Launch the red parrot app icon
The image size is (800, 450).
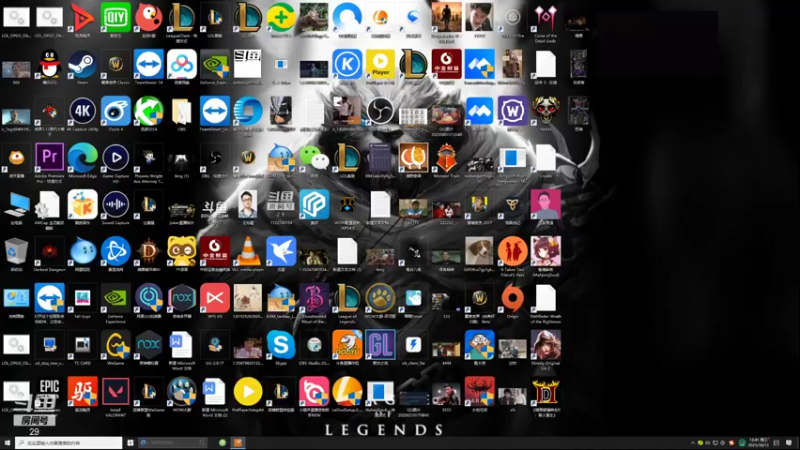tap(148, 17)
